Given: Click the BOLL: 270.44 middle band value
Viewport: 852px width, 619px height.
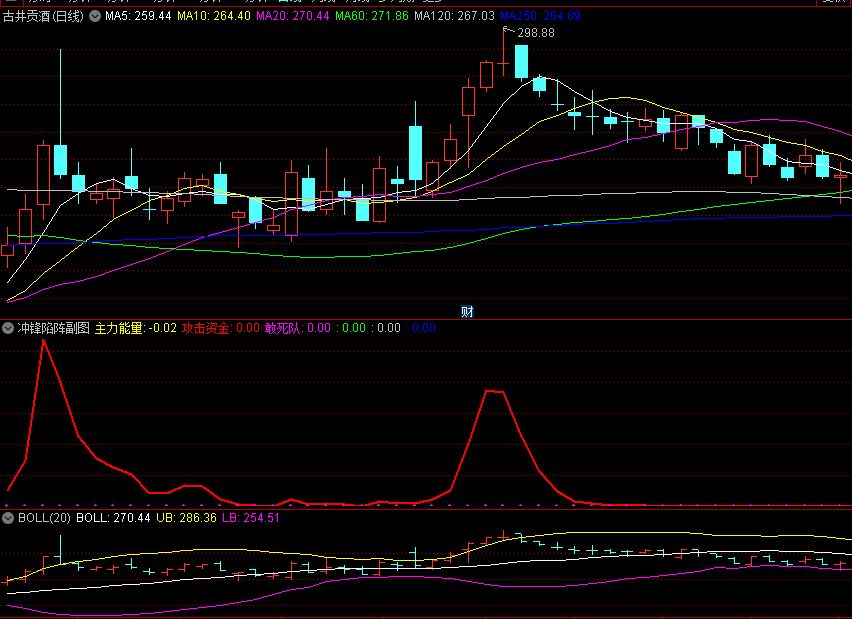Looking at the screenshot, I should (x=113, y=518).
